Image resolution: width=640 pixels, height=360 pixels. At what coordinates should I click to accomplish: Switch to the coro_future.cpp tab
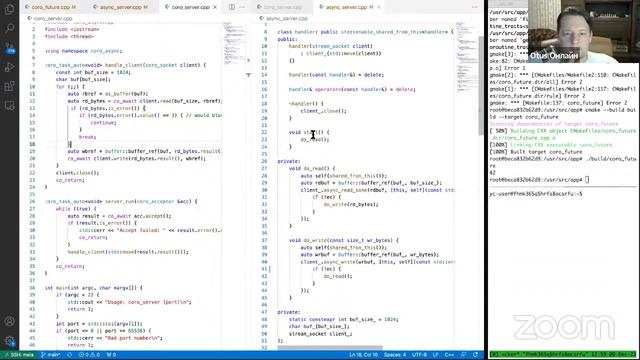click(50, 7)
